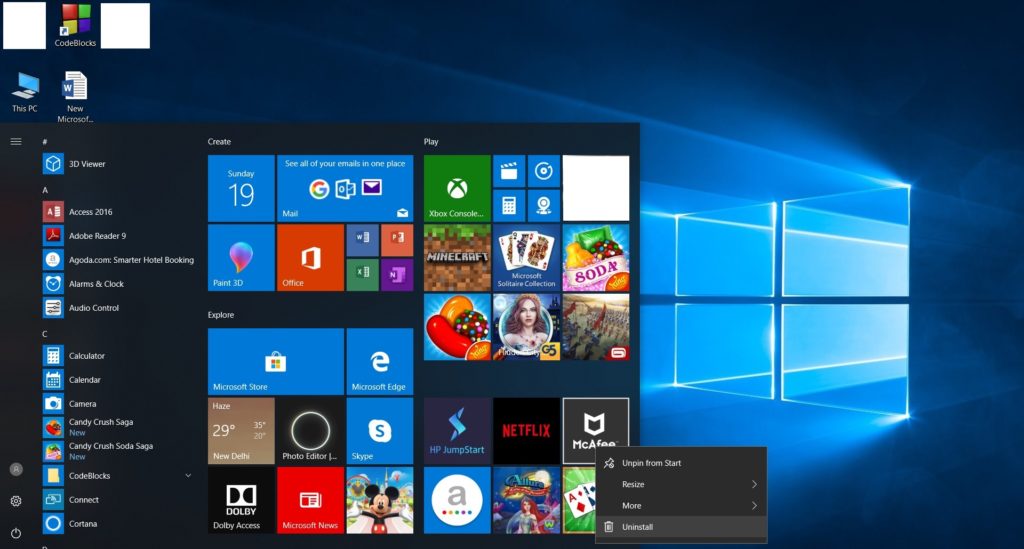This screenshot has height=549, width=1024.
Task: Open the HP JumpStart tile
Action: pyautogui.click(x=457, y=431)
